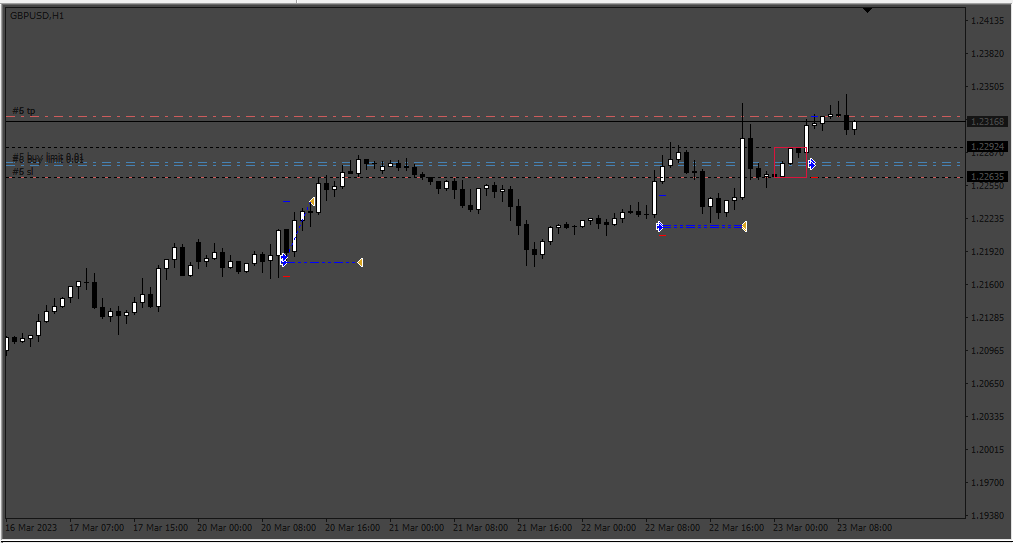The height and width of the screenshot is (543, 1013).
Task: Click the highlighted 1.22924 price label
Action: click(x=988, y=147)
